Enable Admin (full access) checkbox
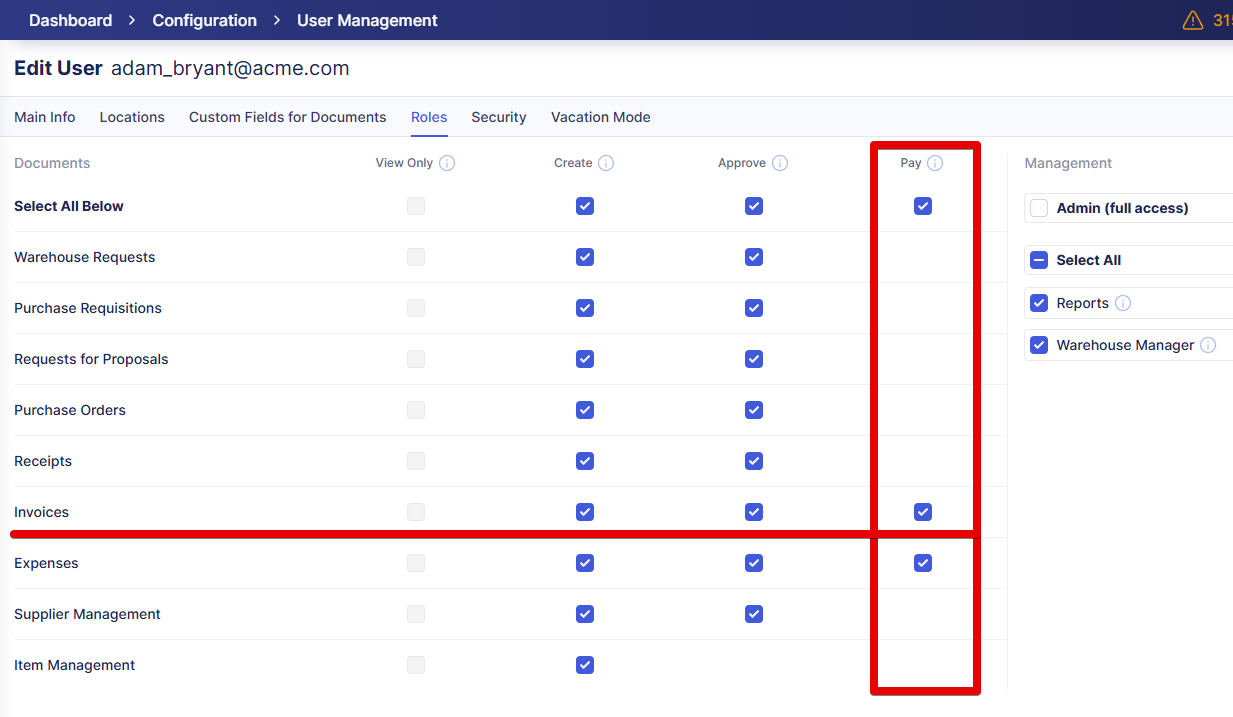 tap(1039, 208)
